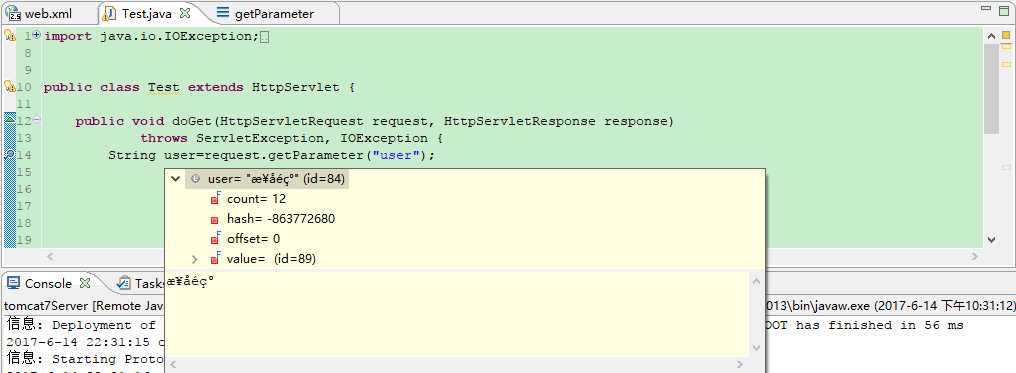Expand the value= (id=89) node
Viewport: 1016px width, 373px height.
pos(194,259)
